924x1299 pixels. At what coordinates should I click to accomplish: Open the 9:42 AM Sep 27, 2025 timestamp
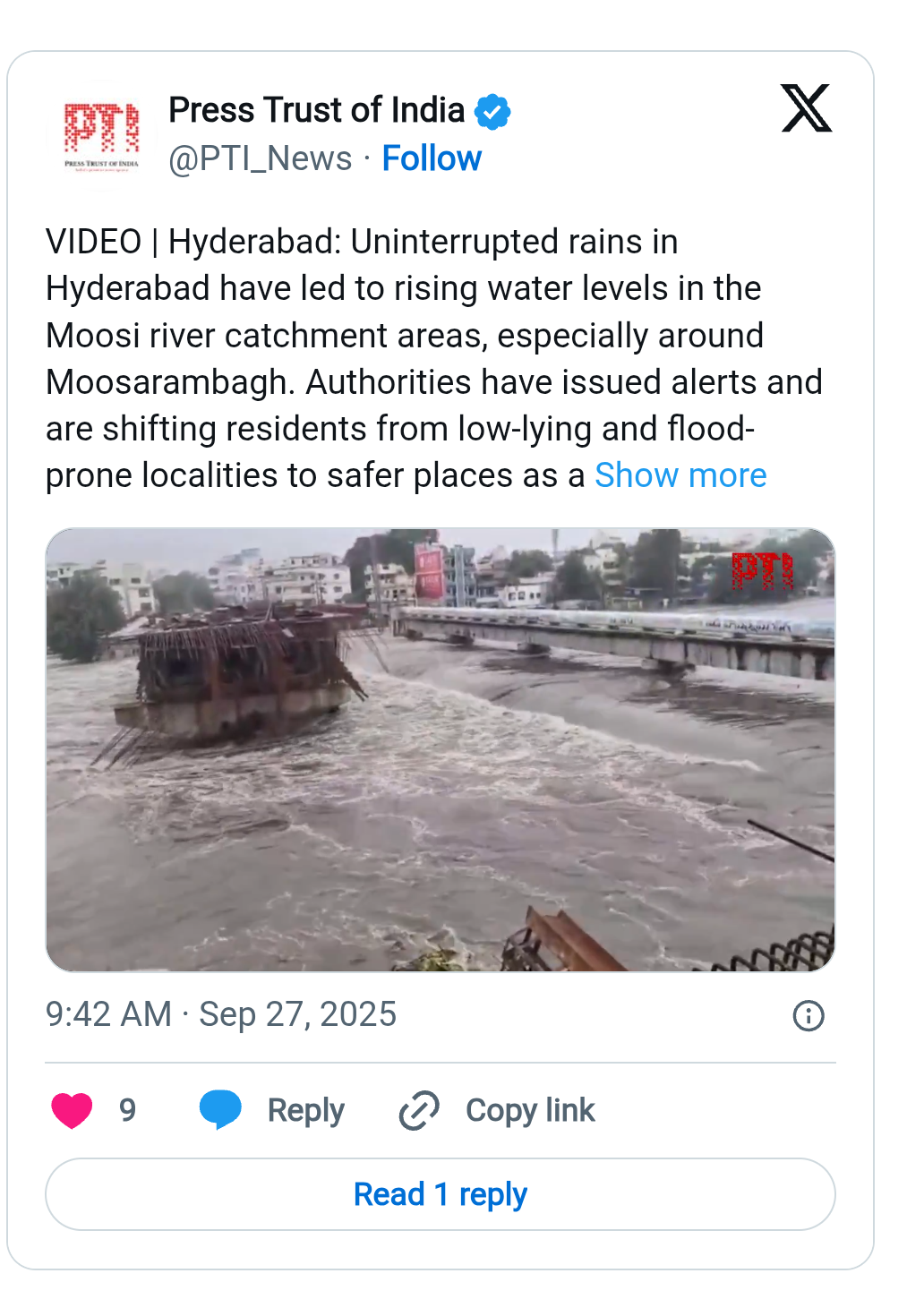tap(220, 1014)
